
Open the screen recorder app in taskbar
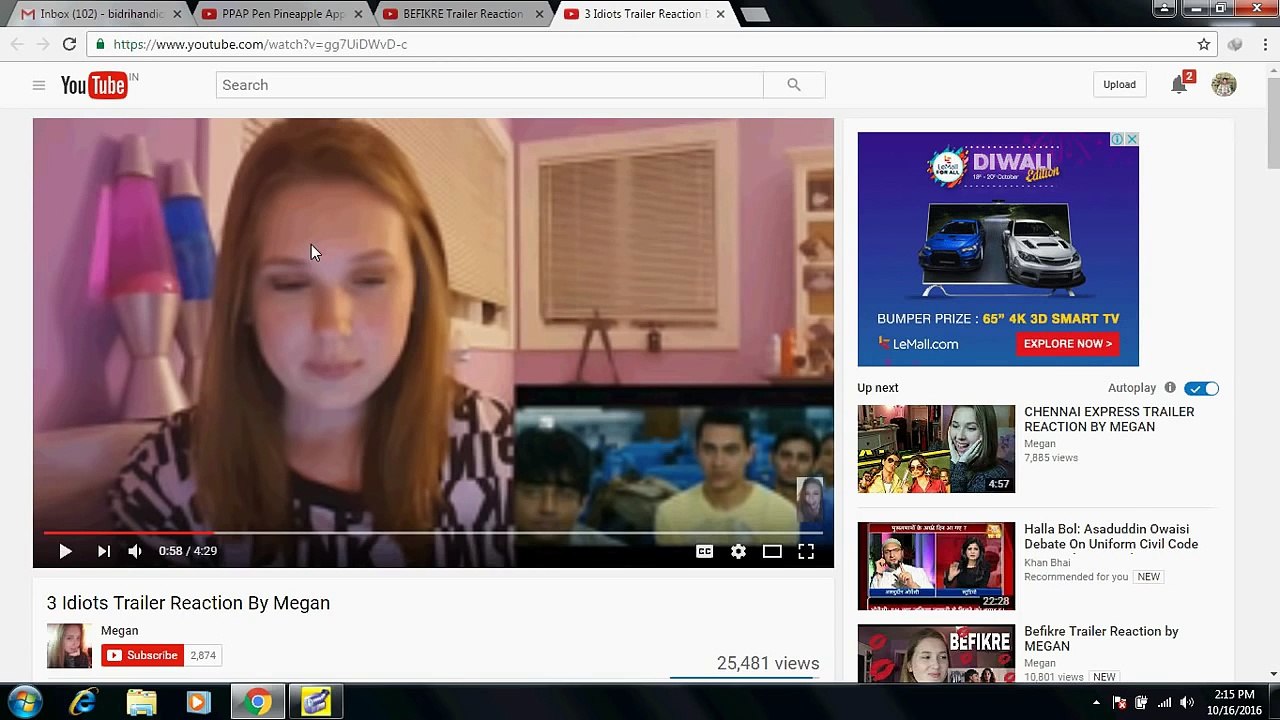pos(316,702)
